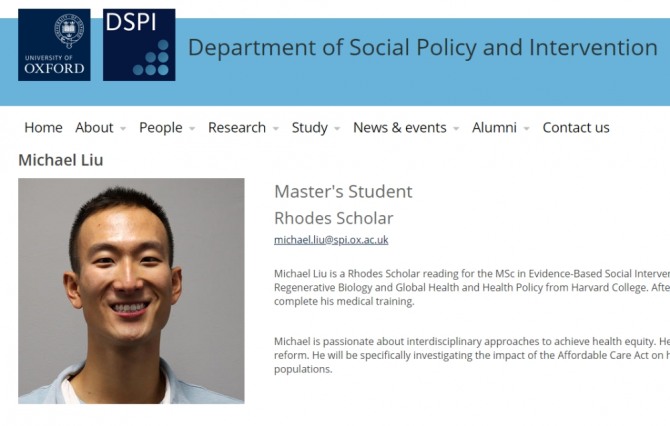The image size is (670, 426).
Task: Click the University of Oxford logo
Action: point(54,45)
